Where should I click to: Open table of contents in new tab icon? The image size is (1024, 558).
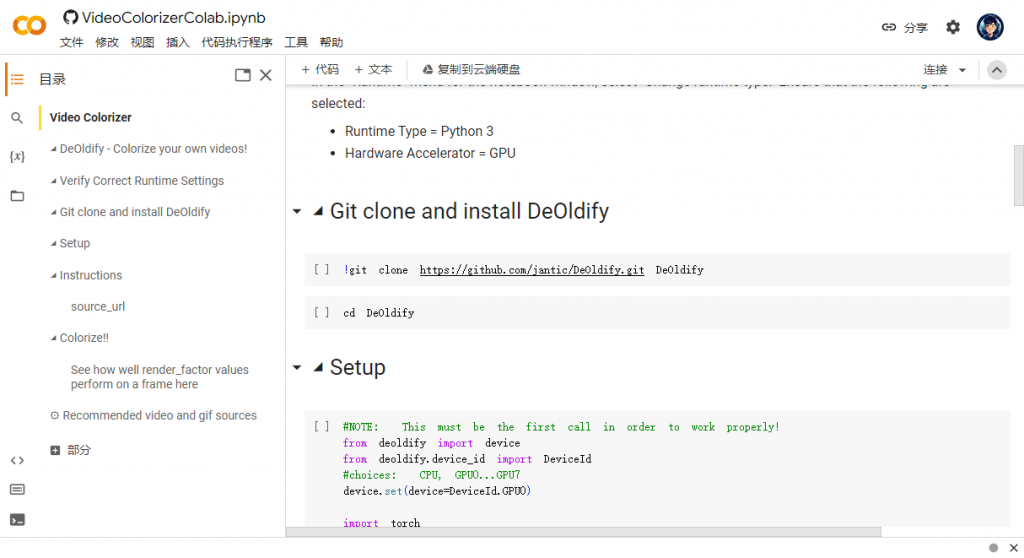point(242,75)
